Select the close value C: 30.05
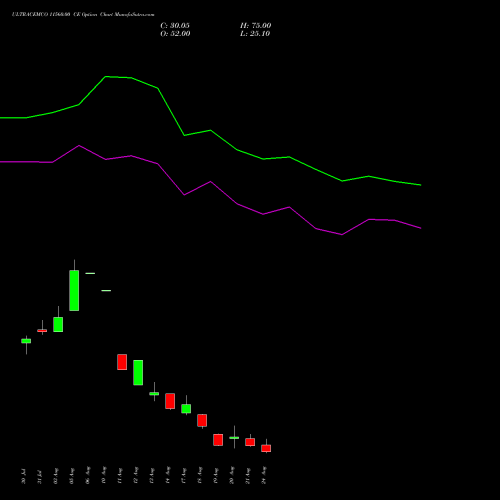 pyautogui.click(x=175, y=26)
